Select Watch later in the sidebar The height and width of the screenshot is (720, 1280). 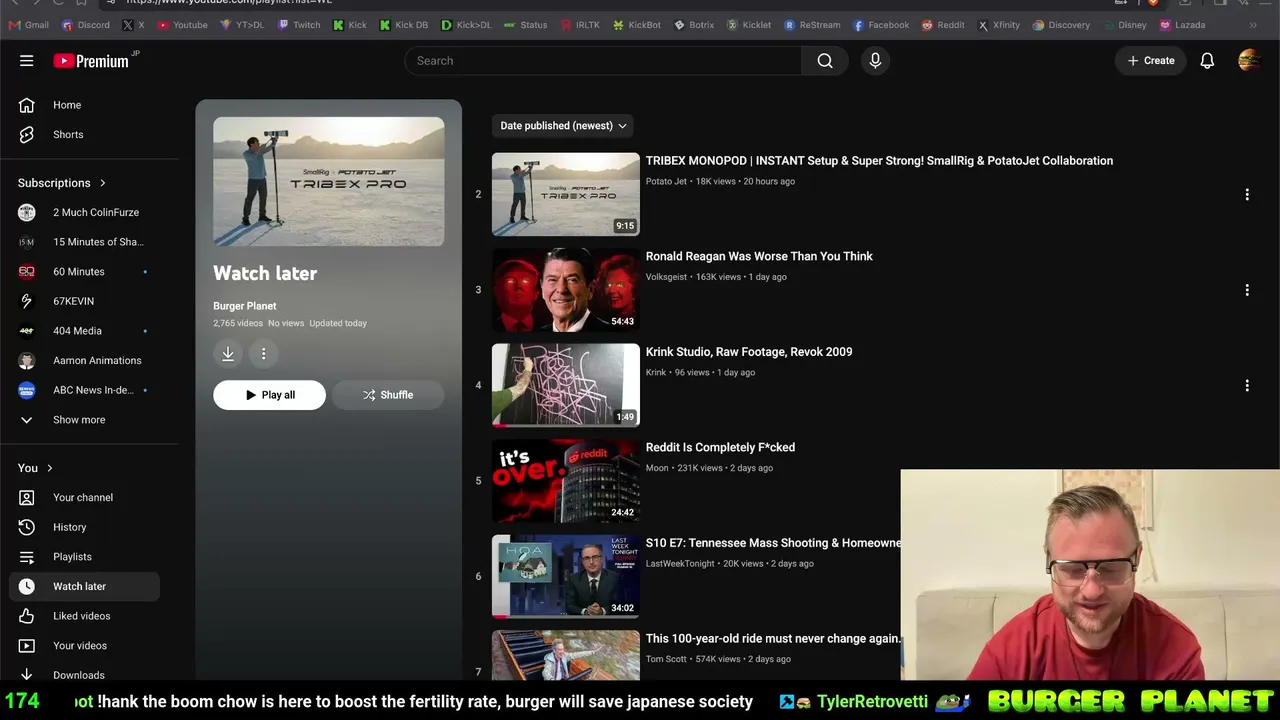85,587
